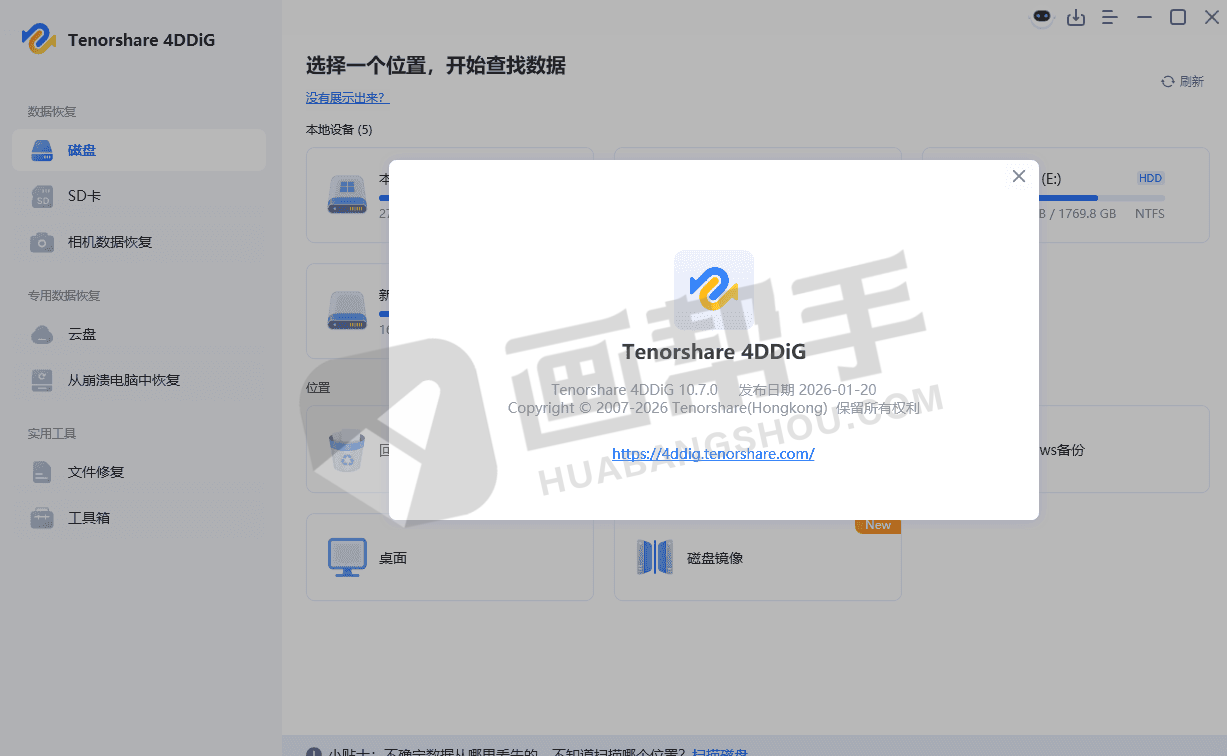Screen dimensions: 1227x756
Task: Click the disk image icon for 磁盘镜像
Action: 655,557
